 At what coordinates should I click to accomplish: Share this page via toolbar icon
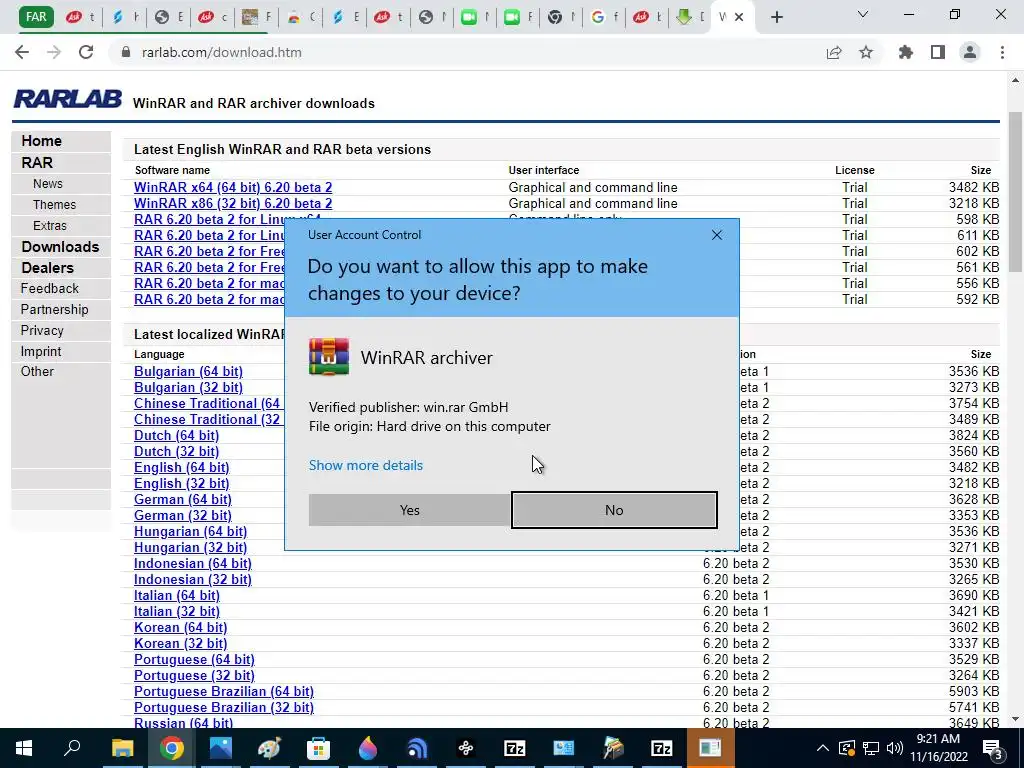click(x=834, y=53)
